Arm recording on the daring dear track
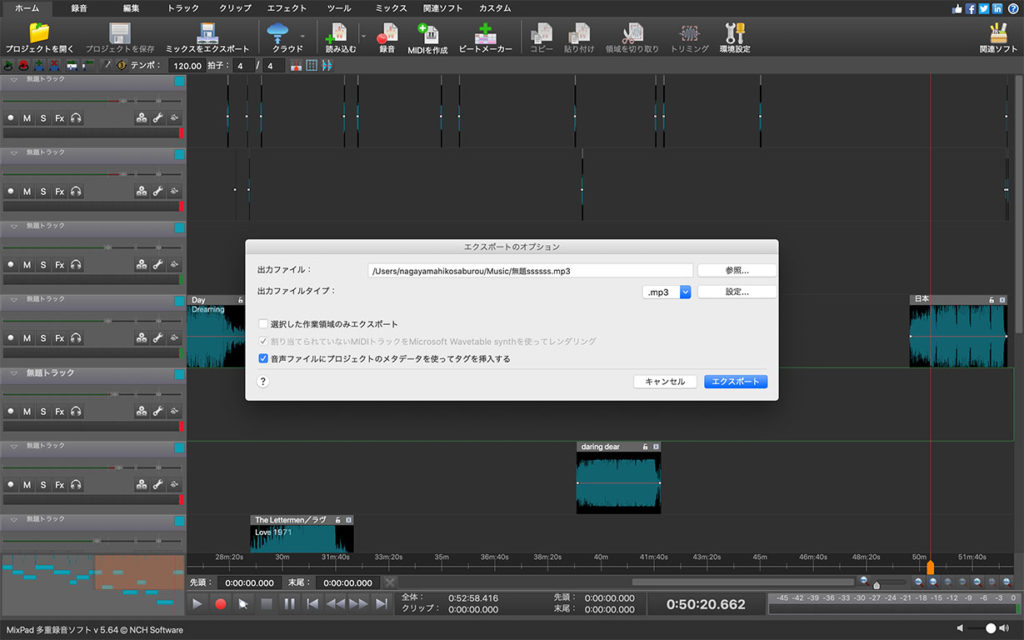 pyautogui.click(x=10, y=485)
